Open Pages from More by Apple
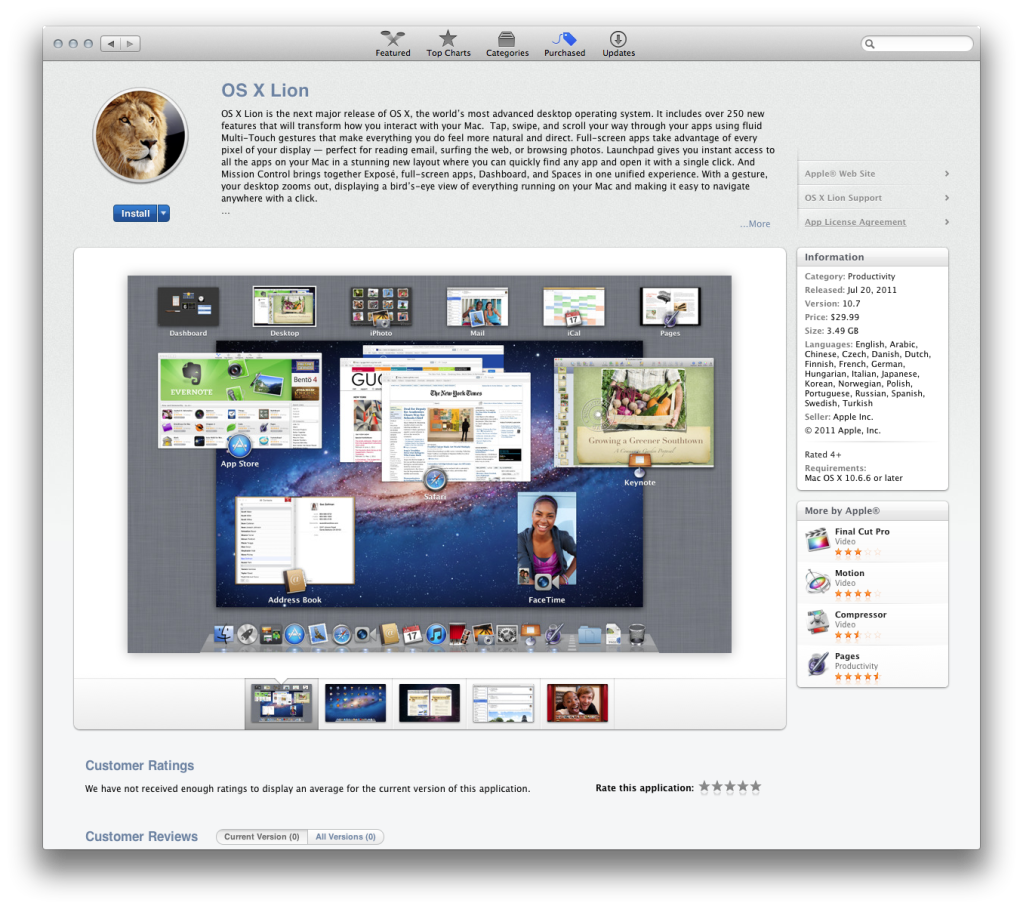This screenshot has width=1023, height=909. coord(872,666)
